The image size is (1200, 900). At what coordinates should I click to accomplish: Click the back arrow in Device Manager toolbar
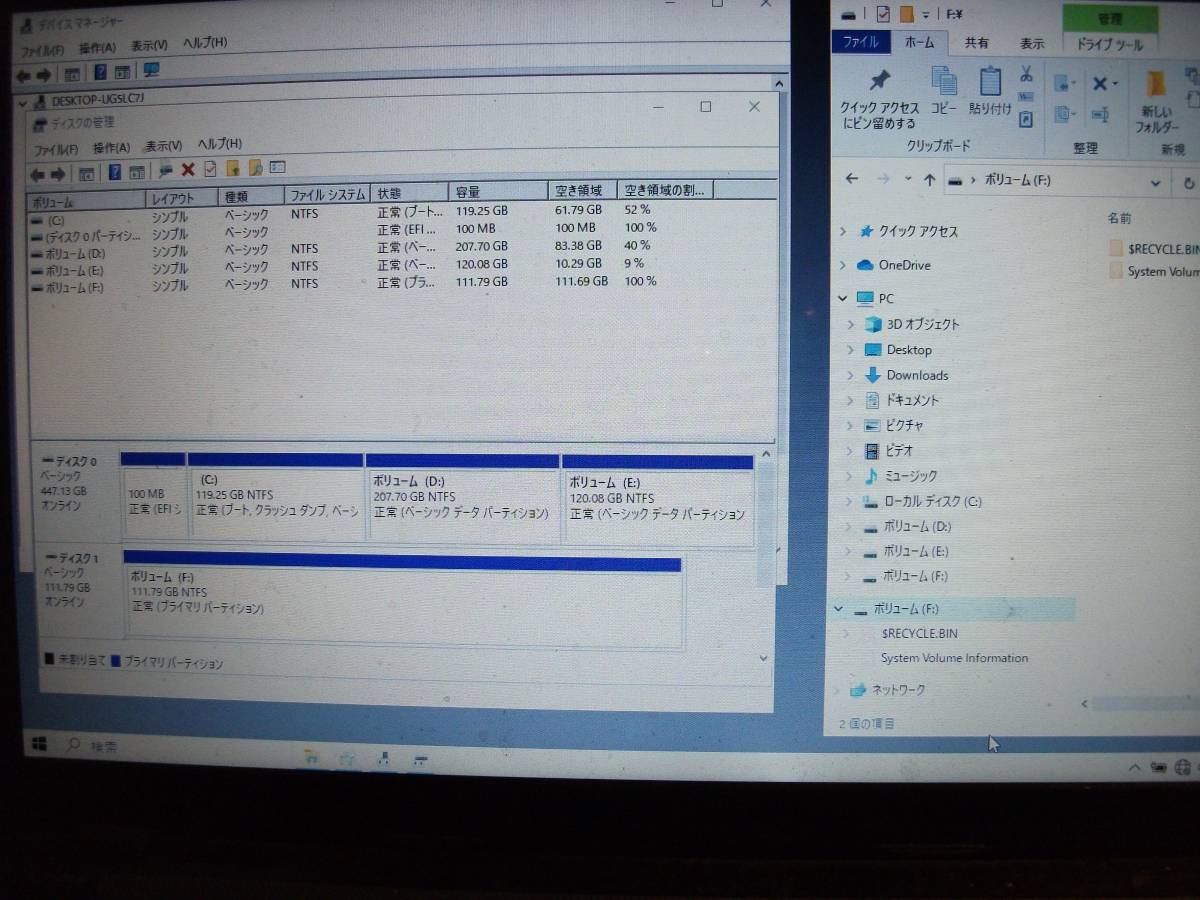(23, 75)
